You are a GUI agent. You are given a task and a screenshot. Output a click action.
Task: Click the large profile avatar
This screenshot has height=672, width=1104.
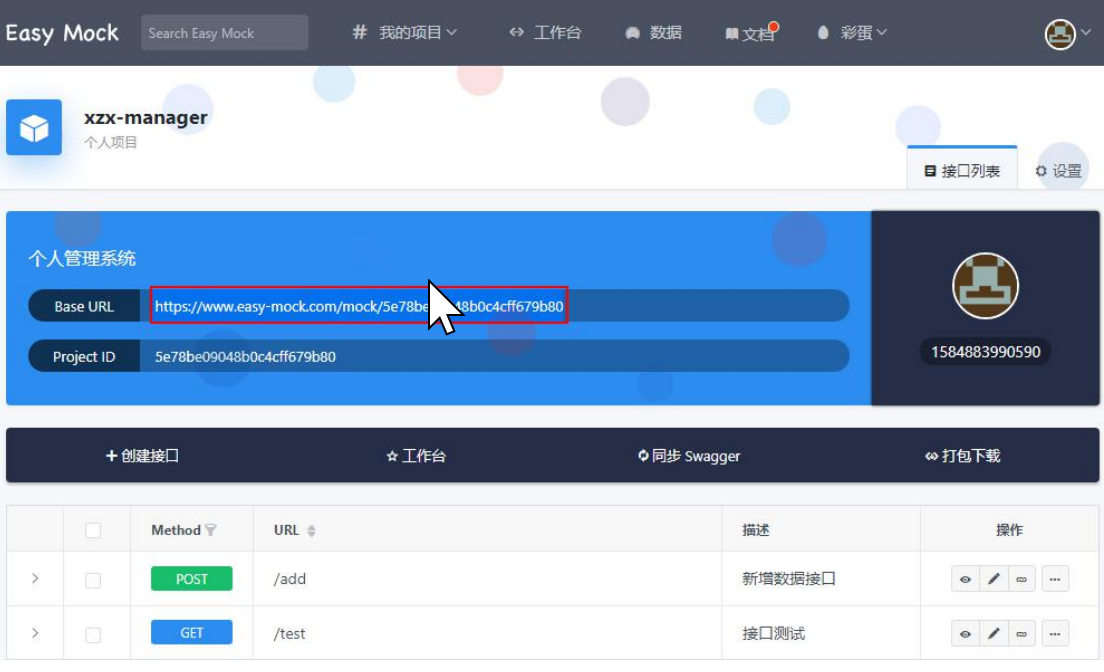pos(985,285)
